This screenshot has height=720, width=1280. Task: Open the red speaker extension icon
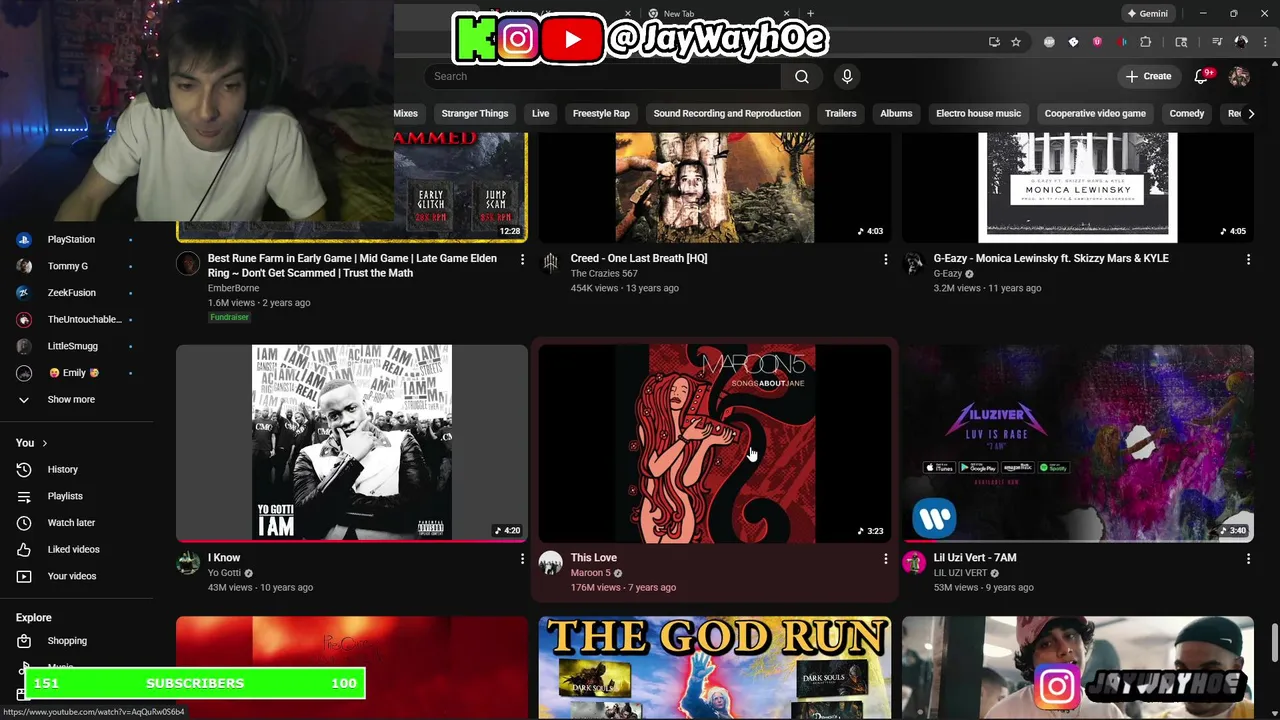1122,42
